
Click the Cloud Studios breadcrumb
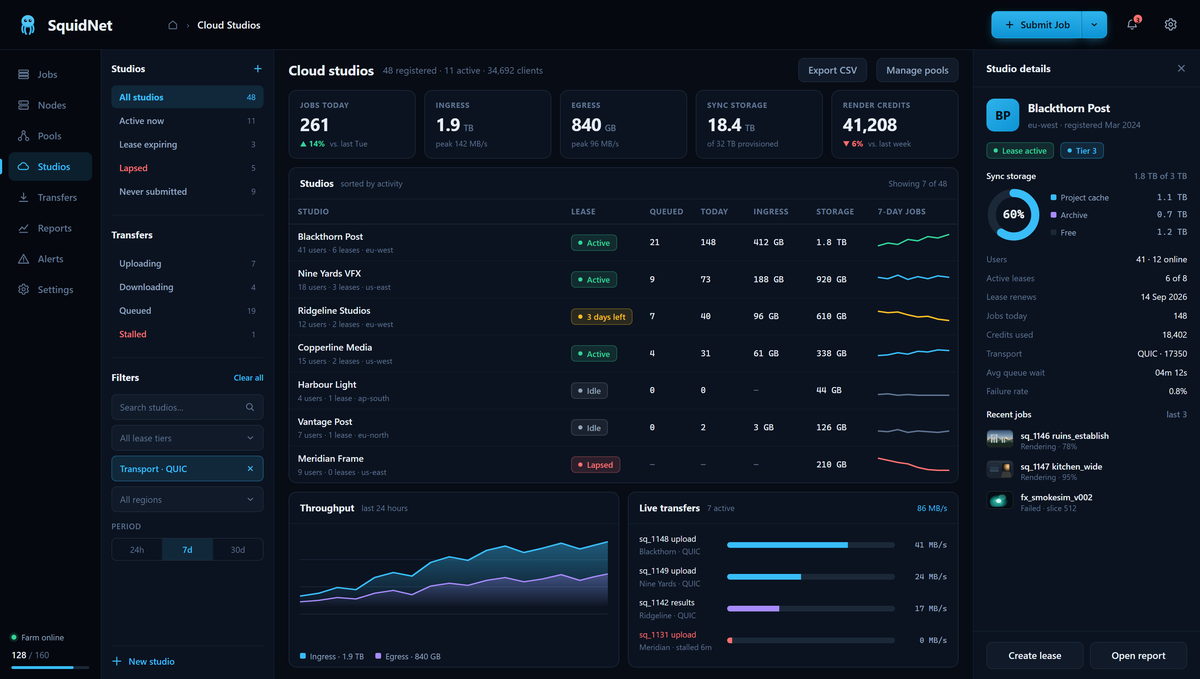[x=229, y=25]
